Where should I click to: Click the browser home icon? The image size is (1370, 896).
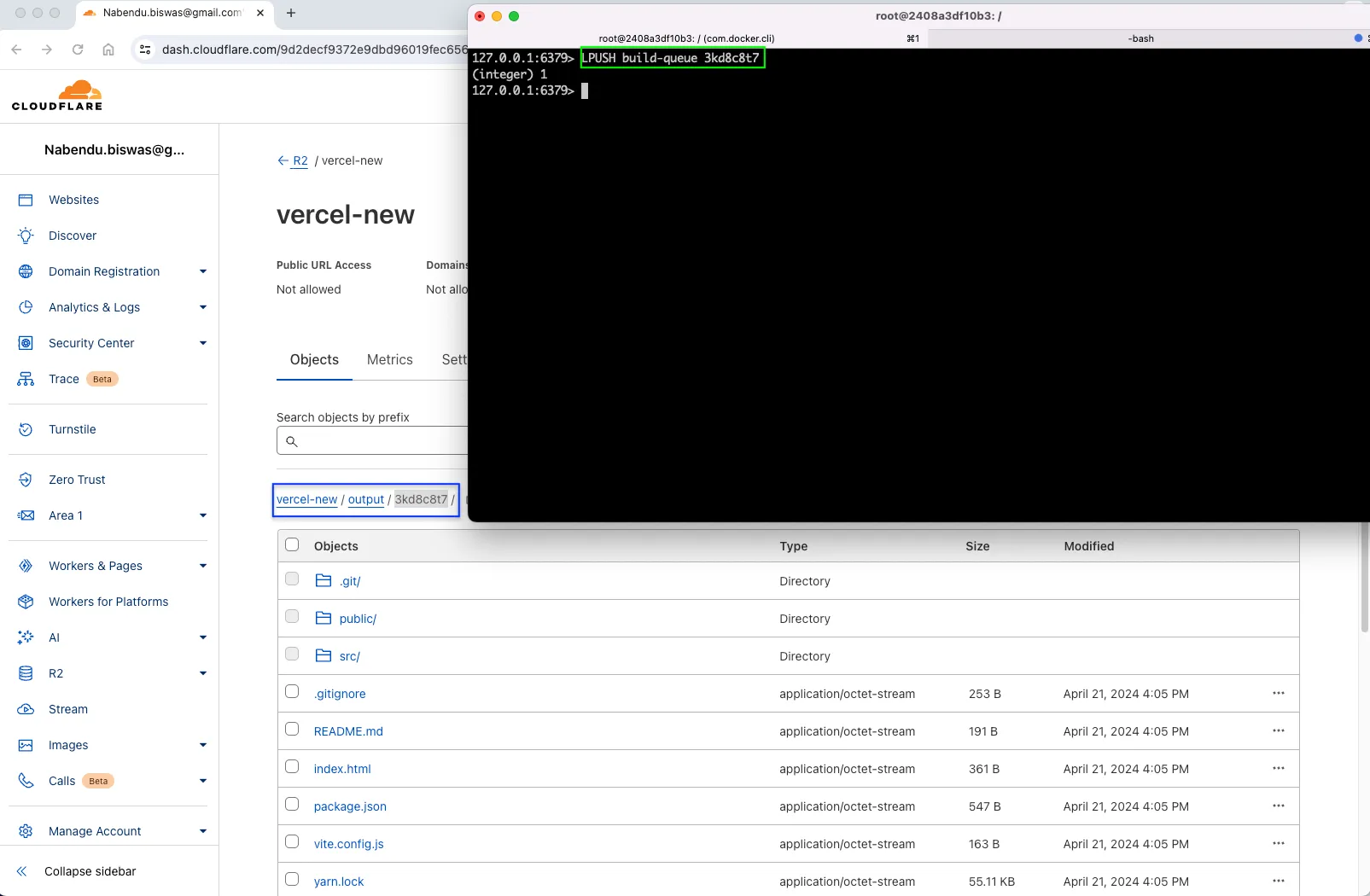point(108,49)
